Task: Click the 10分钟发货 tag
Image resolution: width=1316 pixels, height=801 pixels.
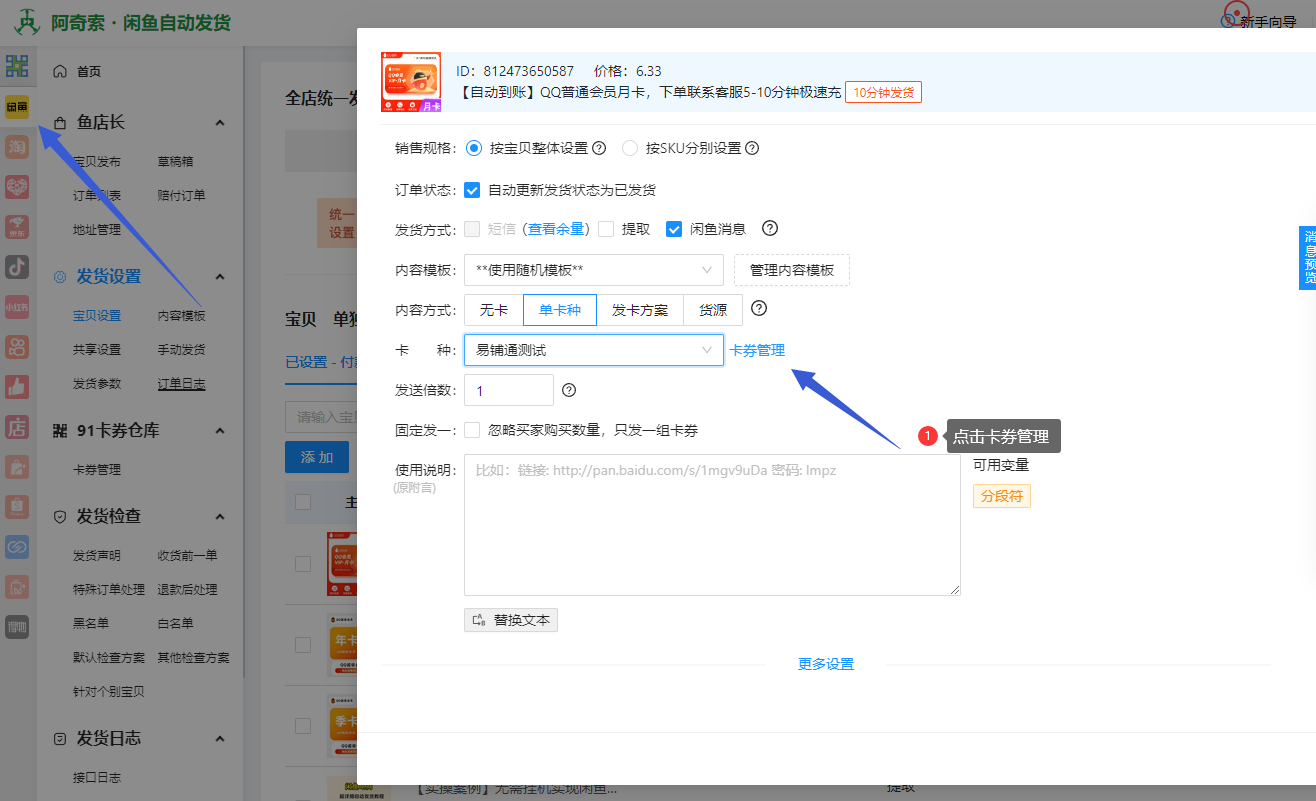Action: (x=883, y=92)
